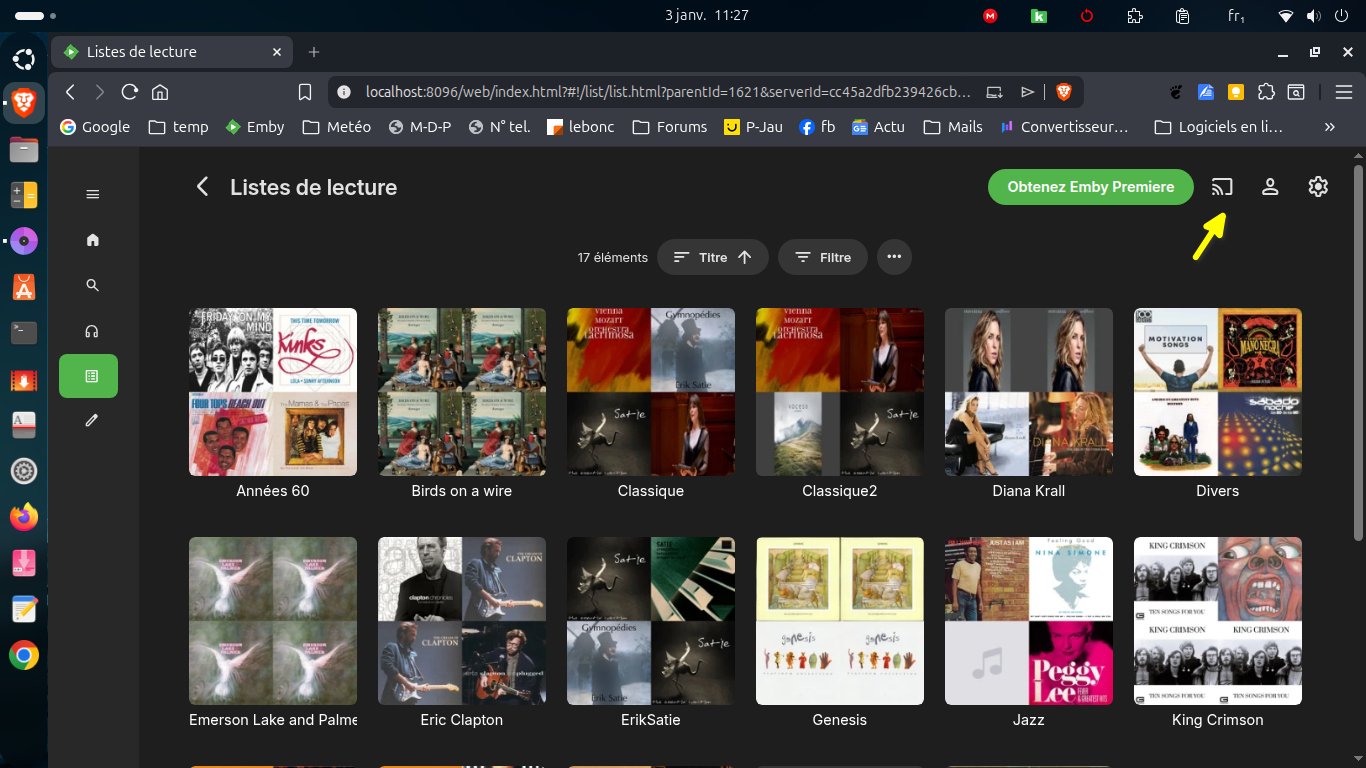Go back using arrow beside Listes de lecture
This screenshot has width=1366, height=768.
(203, 187)
